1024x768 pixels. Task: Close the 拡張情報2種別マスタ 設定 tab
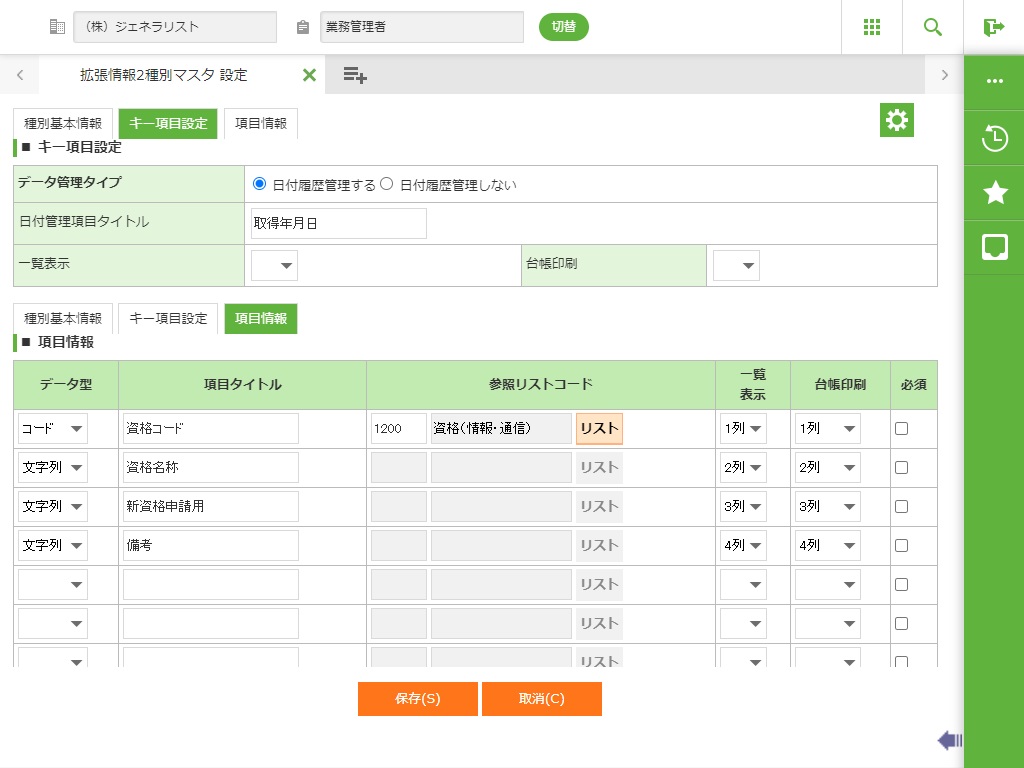(x=309, y=75)
